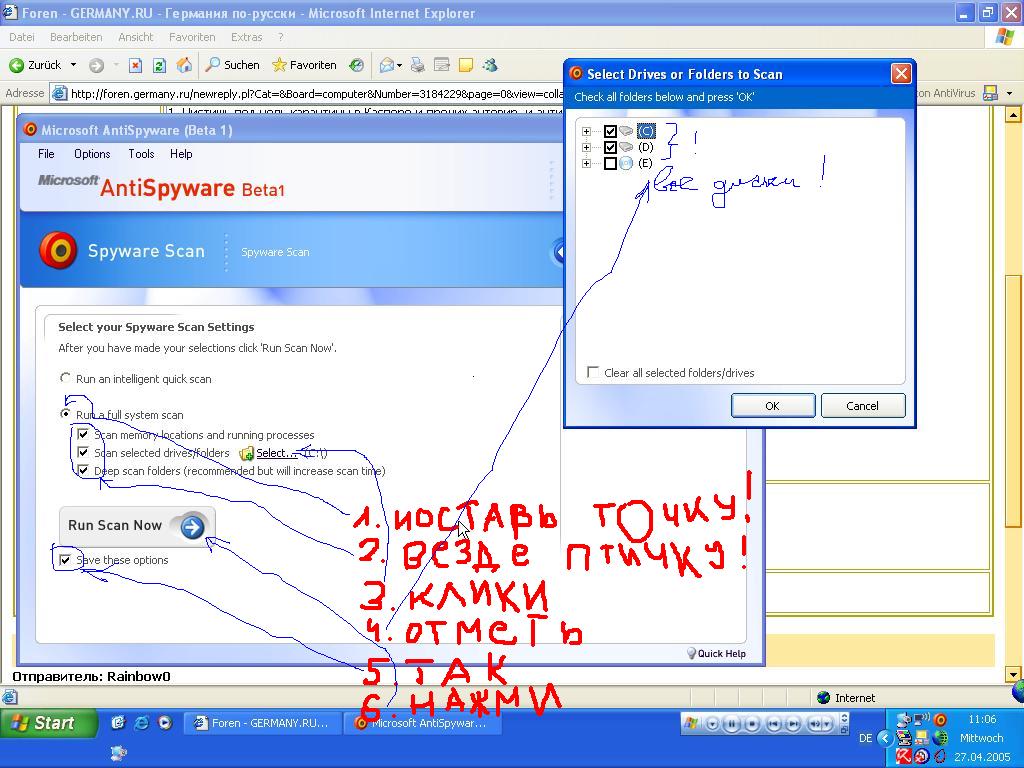Print the page with the printer icon
Screen dimensions: 1024x768
417,65
